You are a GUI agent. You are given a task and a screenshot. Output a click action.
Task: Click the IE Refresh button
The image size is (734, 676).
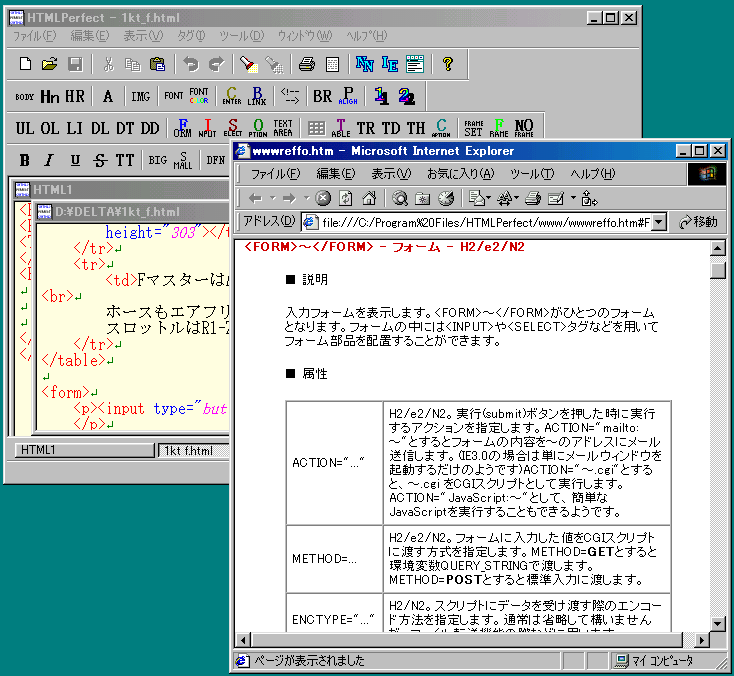(345, 198)
